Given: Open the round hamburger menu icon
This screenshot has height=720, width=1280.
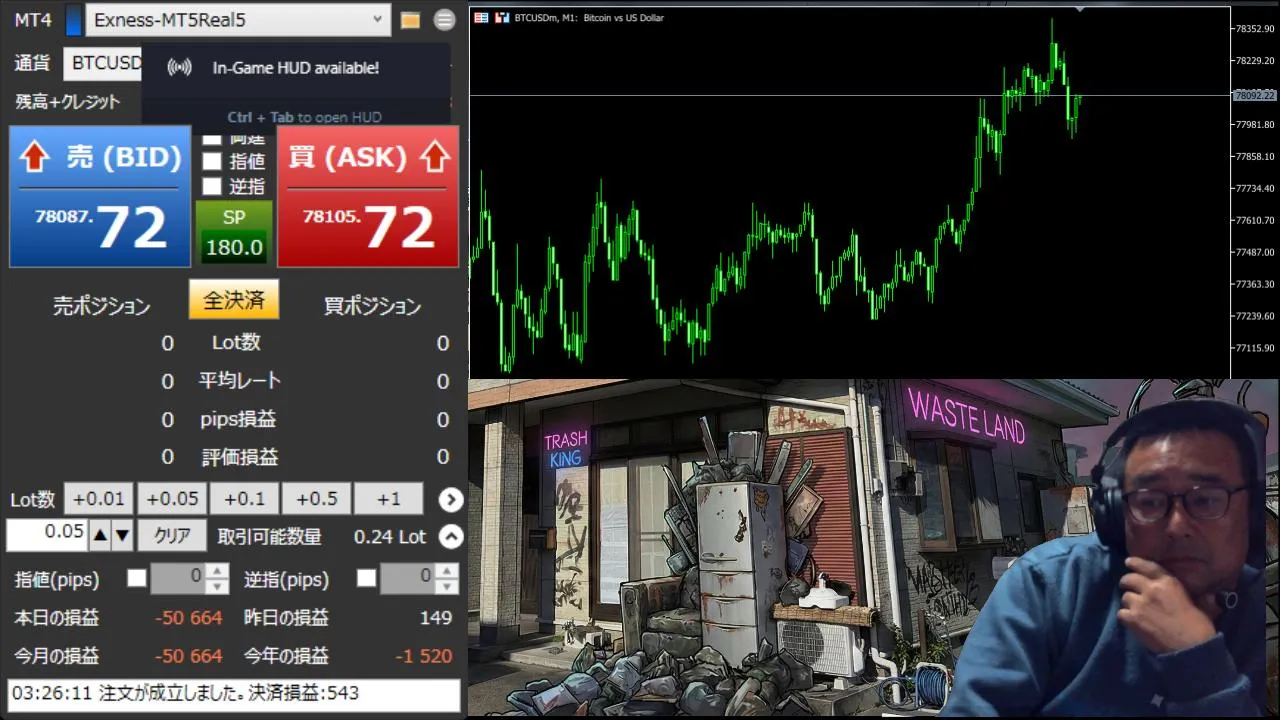Looking at the screenshot, I should [445, 20].
